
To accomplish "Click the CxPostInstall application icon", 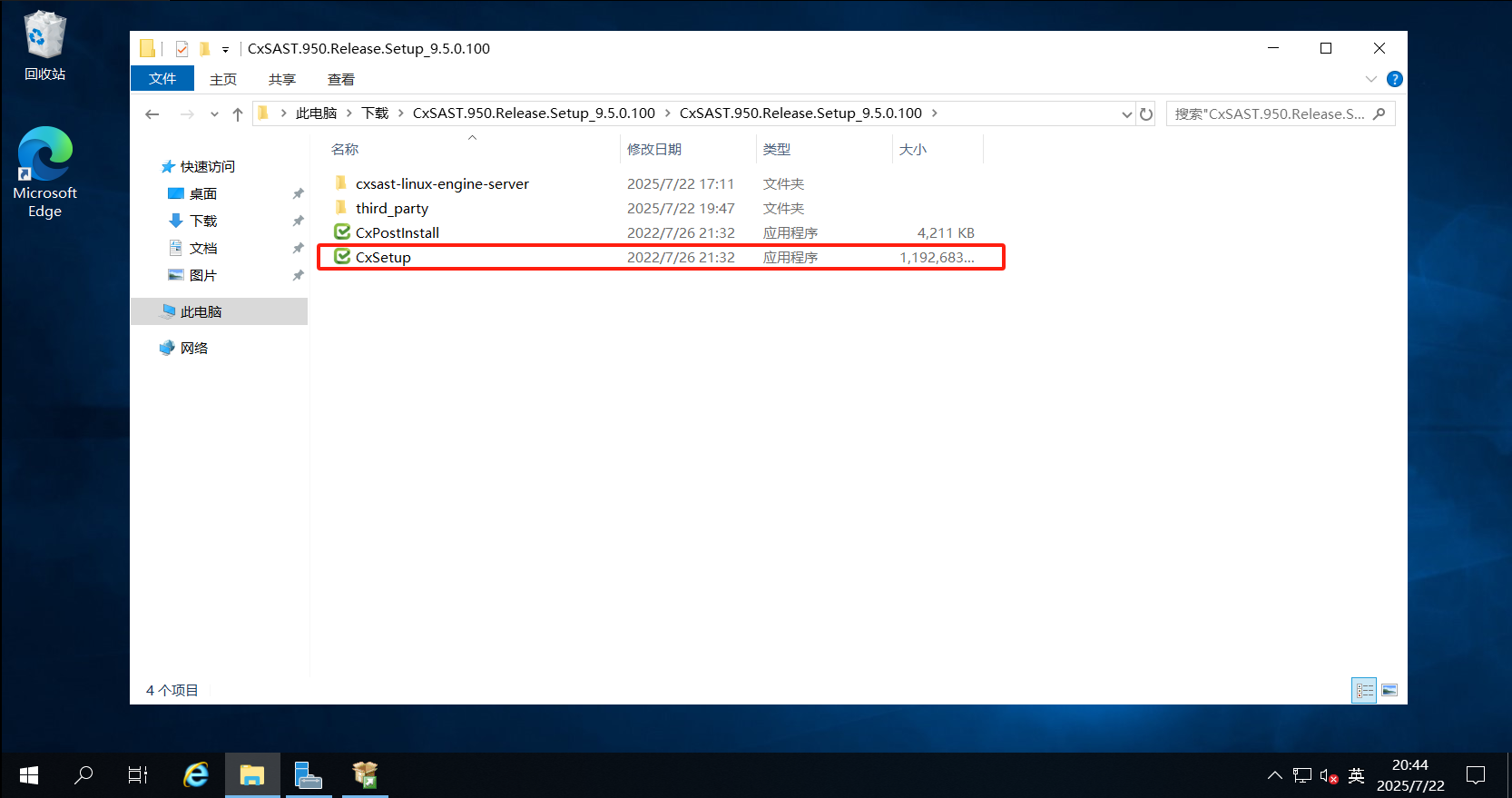I will pyautogui.click(x=342, y=232).
